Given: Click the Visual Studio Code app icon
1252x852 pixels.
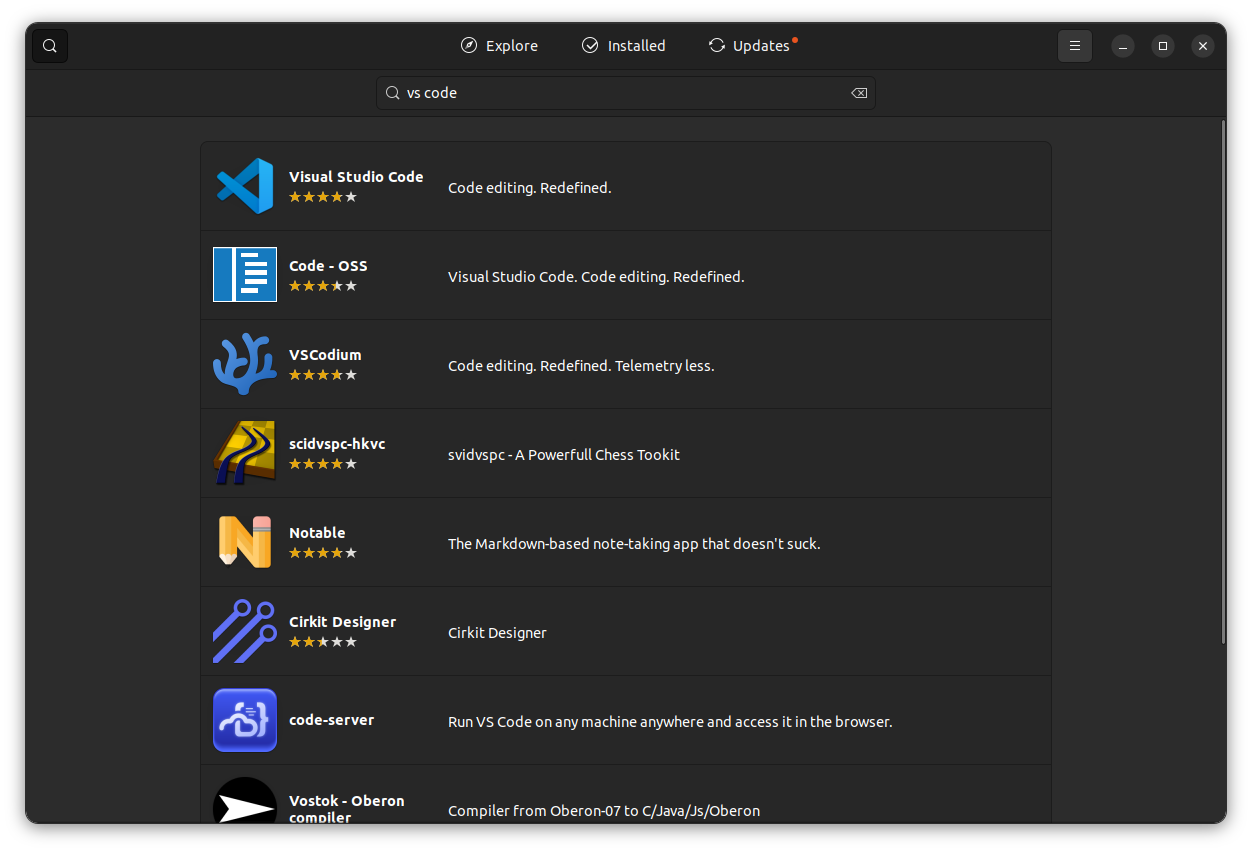Looking at the screenshot, I should pyautogui.click(x=244, y=185).
